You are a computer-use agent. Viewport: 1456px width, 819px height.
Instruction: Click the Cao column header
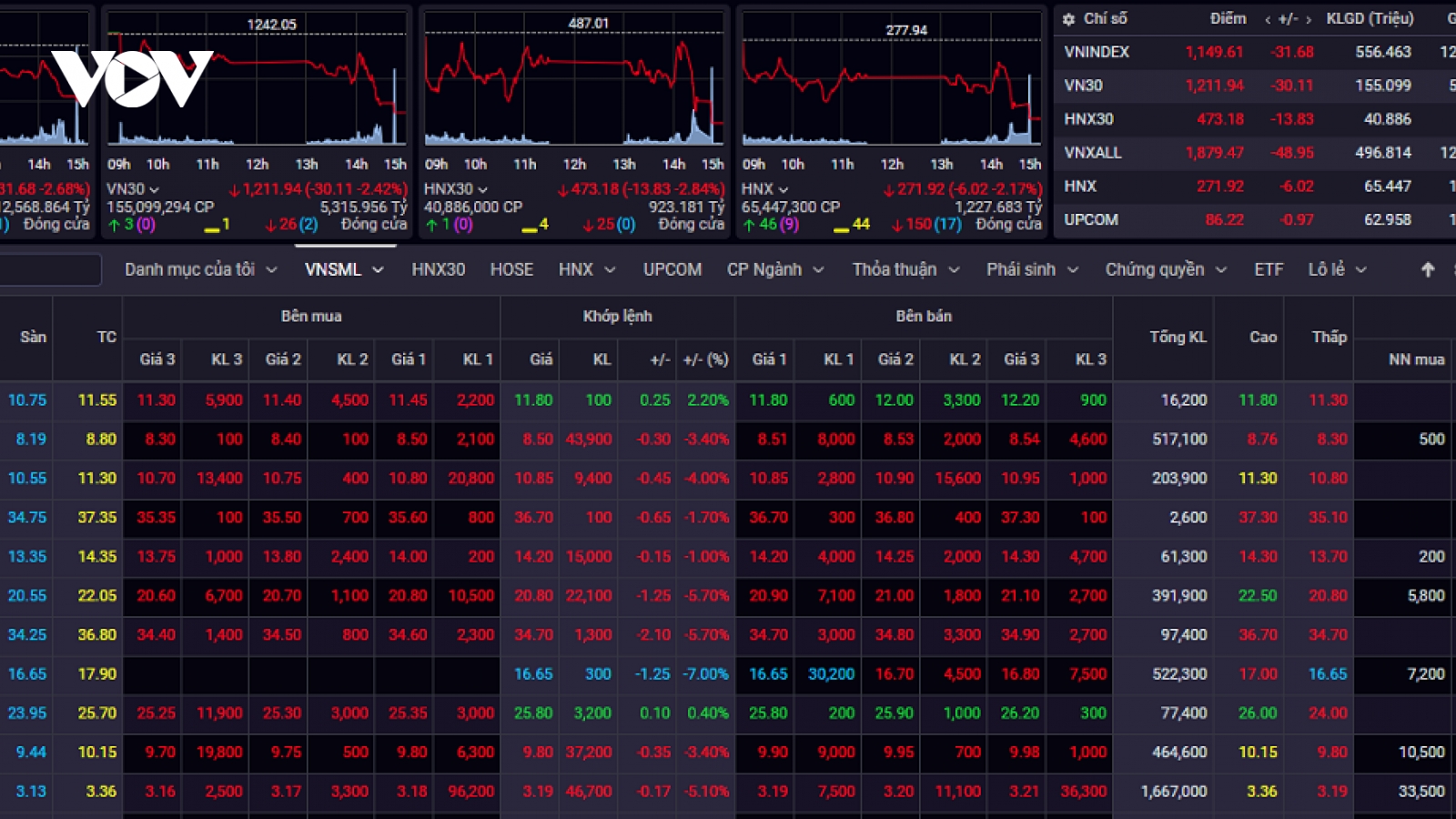[1263, 338]
